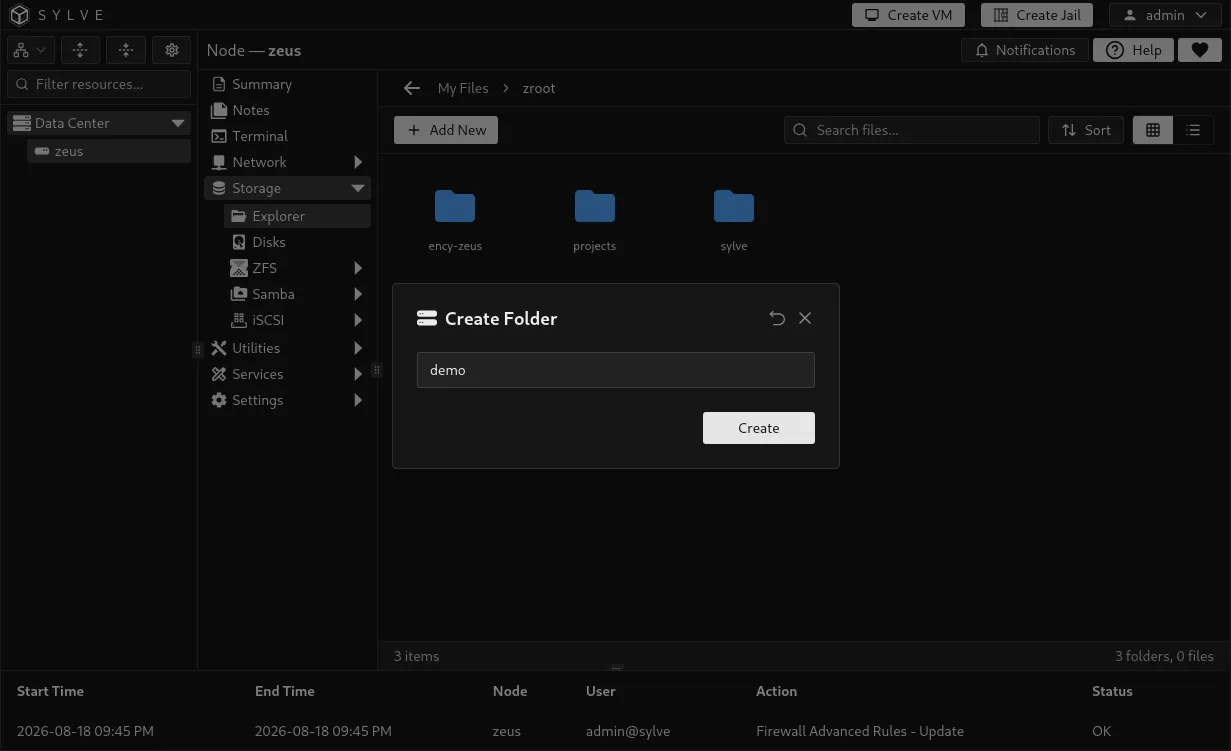
Task: Select the zeus node in tree
Action: [x=109, y=151]
